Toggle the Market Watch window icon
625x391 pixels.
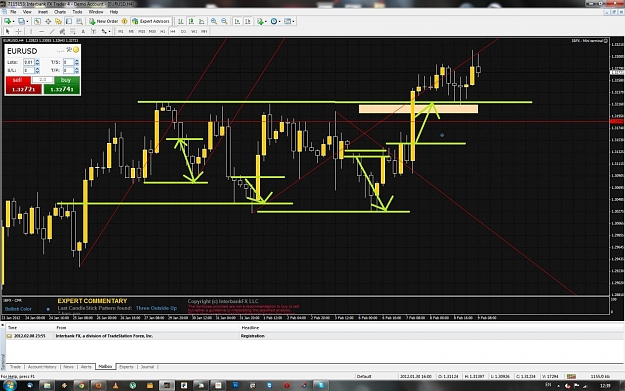(x=37, y=21)
